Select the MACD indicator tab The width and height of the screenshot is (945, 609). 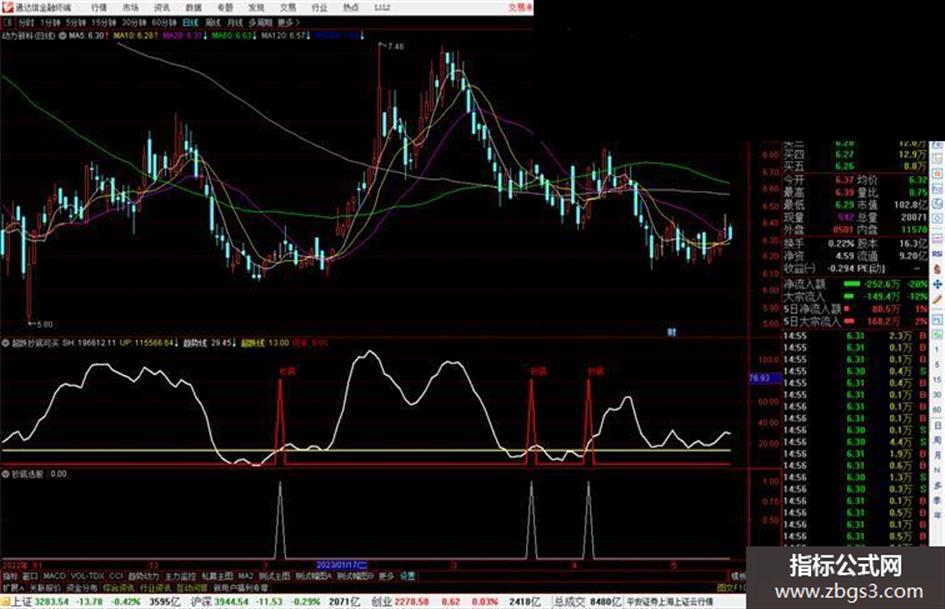point(54,576)
